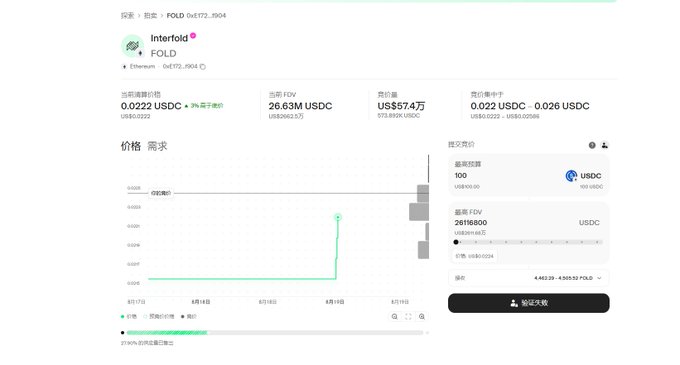Image resolution: width=680 pixels, height=365 pixels.
Task: Toggle the green 价格 legend series
Action: (x=129, y=316)
